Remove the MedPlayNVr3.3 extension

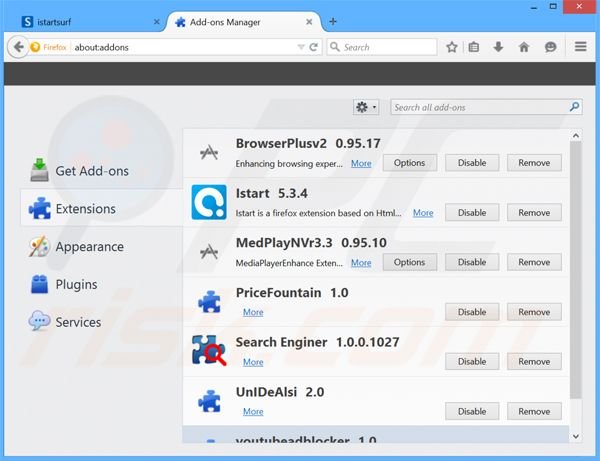click(x=534, y=262)
